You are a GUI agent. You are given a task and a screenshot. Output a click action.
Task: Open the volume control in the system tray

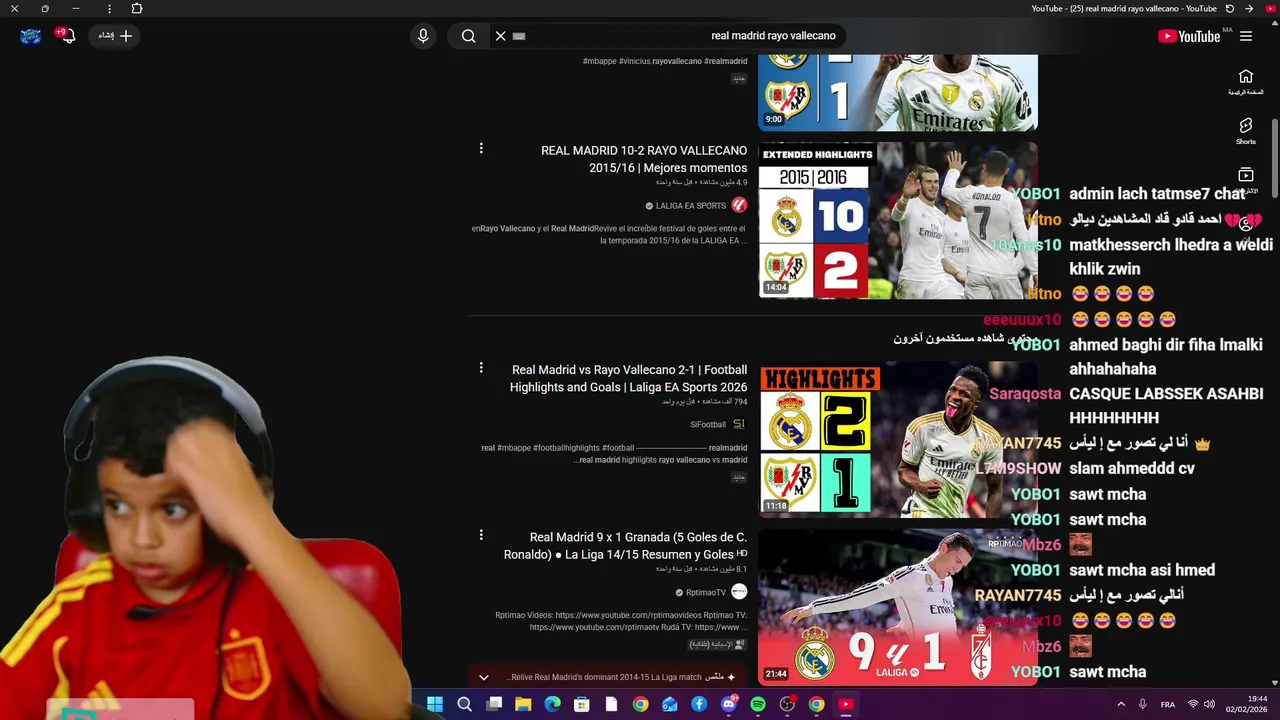[x=1209, y=704]
